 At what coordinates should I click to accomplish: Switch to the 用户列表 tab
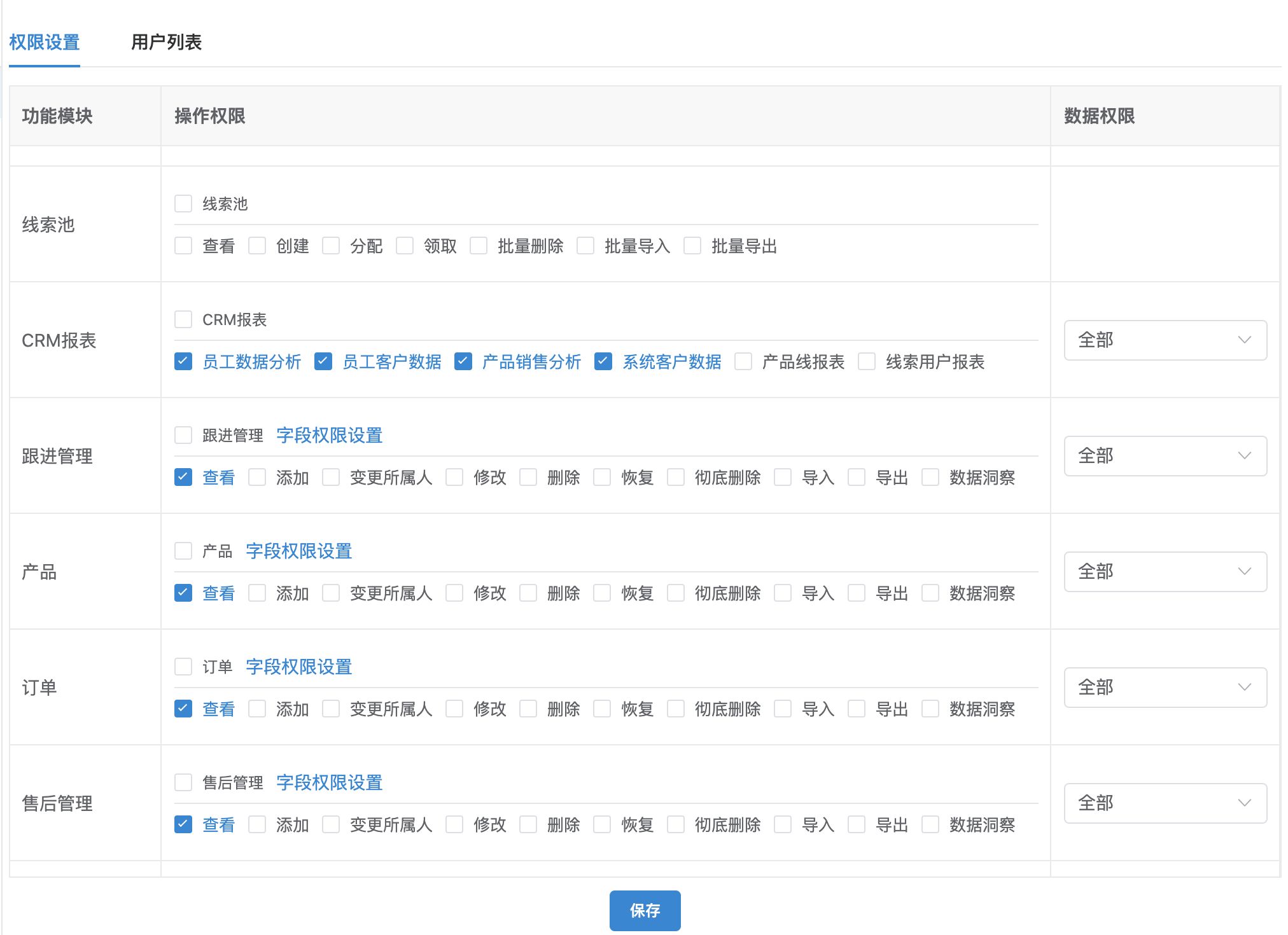[166, 43]
